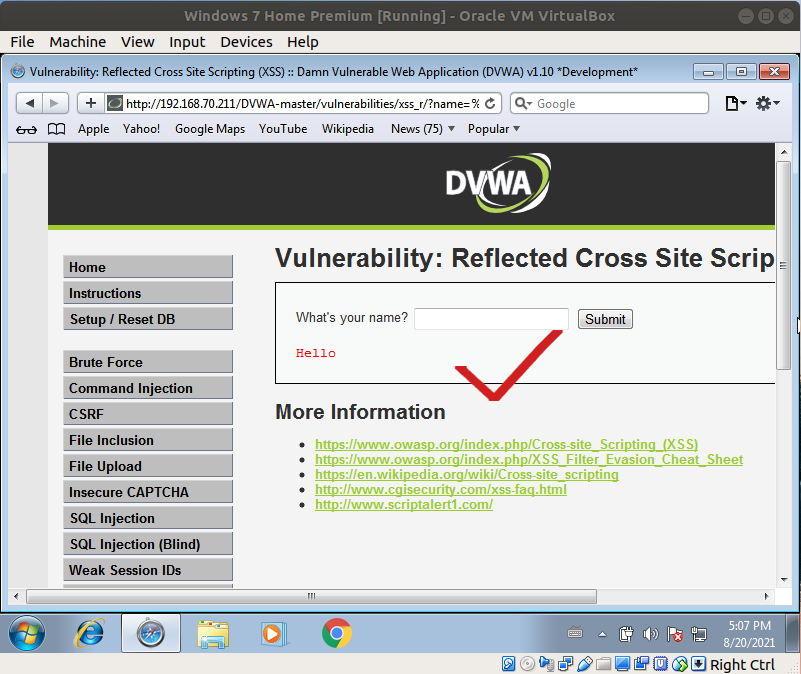Open the VirtualBox Help menu
Image resolution: width=801 pixels, height=674 pixels.
click(x=302, y=42)
